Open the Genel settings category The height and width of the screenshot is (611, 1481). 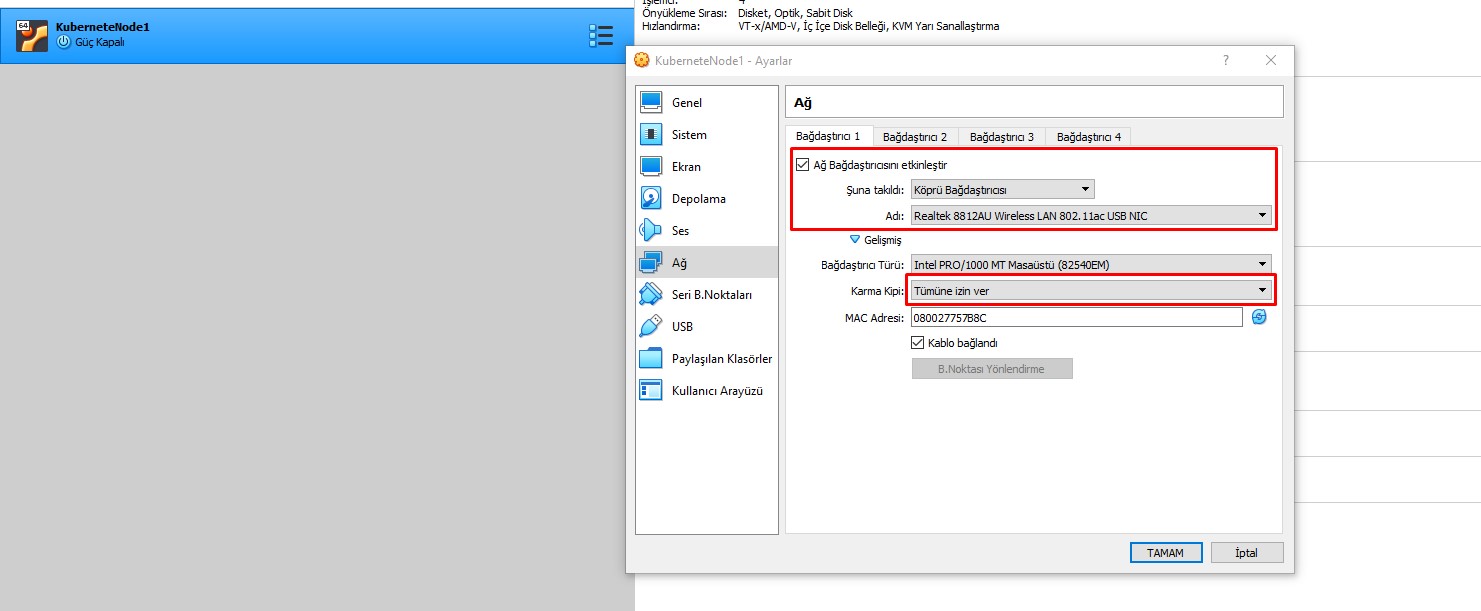point(707,103)
